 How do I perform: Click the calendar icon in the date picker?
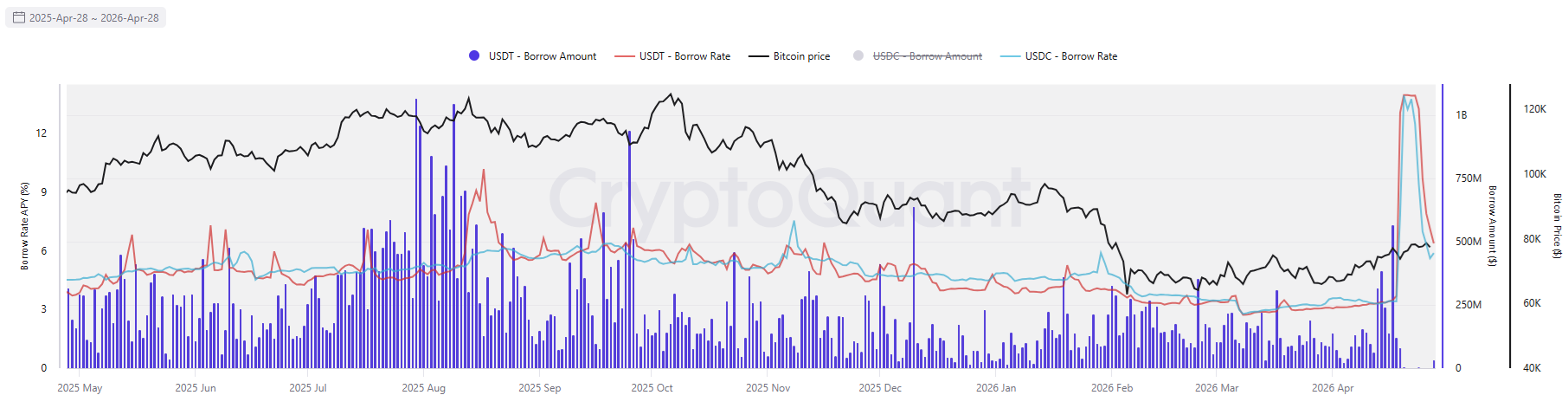coord(18,17)
